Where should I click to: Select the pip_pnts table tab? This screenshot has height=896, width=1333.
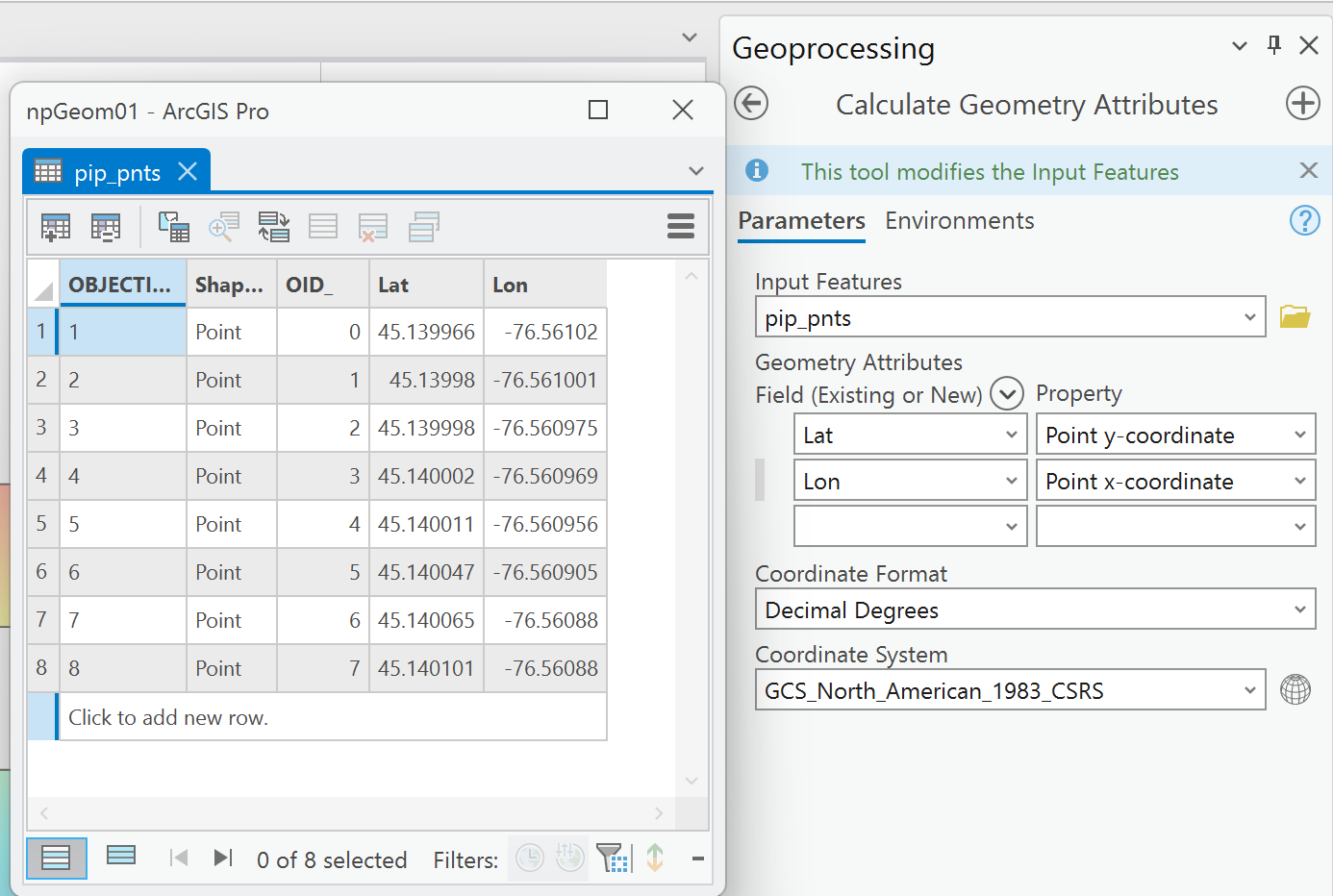(116, 173)
